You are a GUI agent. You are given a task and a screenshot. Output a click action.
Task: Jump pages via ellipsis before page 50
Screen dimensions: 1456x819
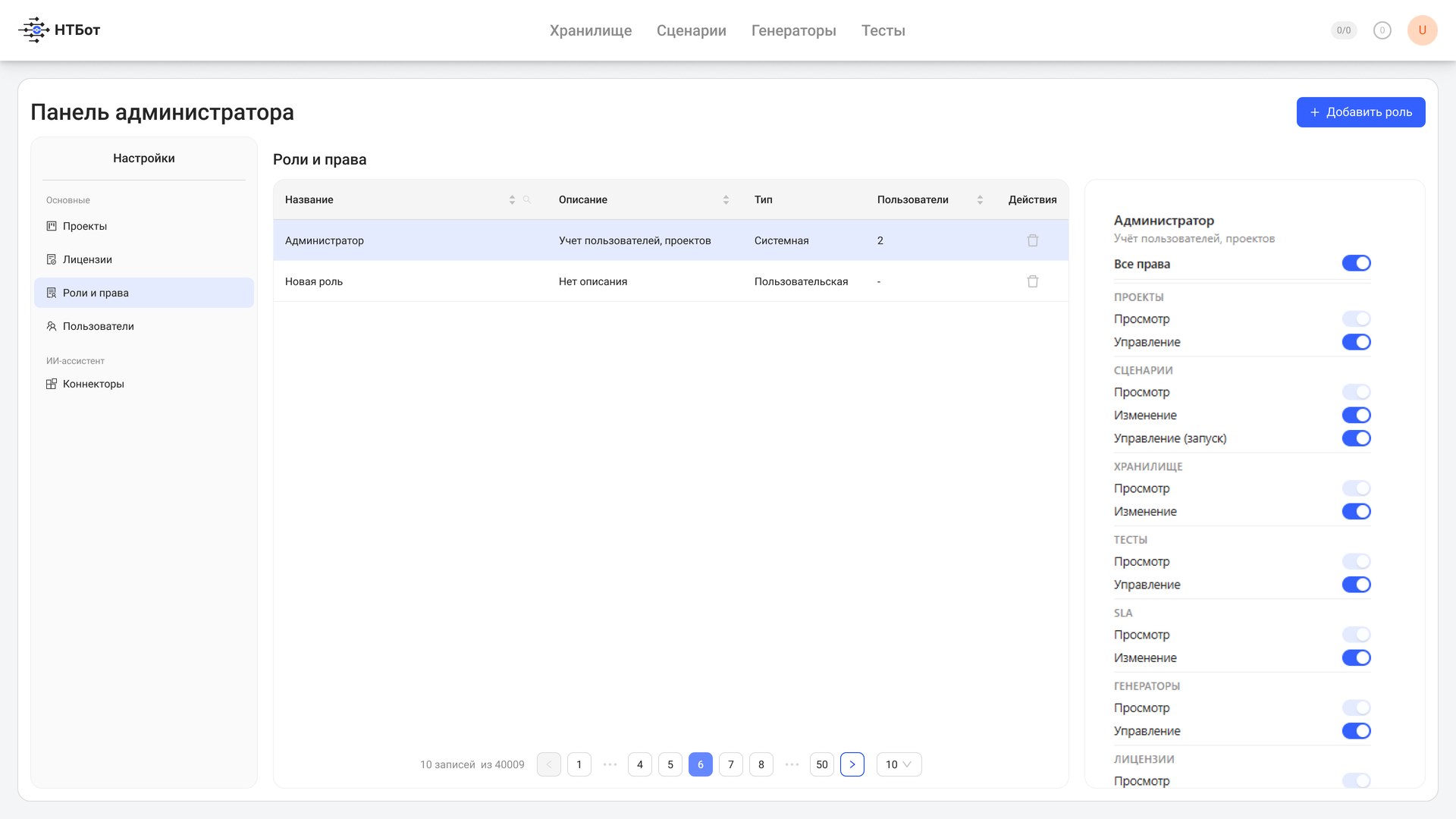792,764
